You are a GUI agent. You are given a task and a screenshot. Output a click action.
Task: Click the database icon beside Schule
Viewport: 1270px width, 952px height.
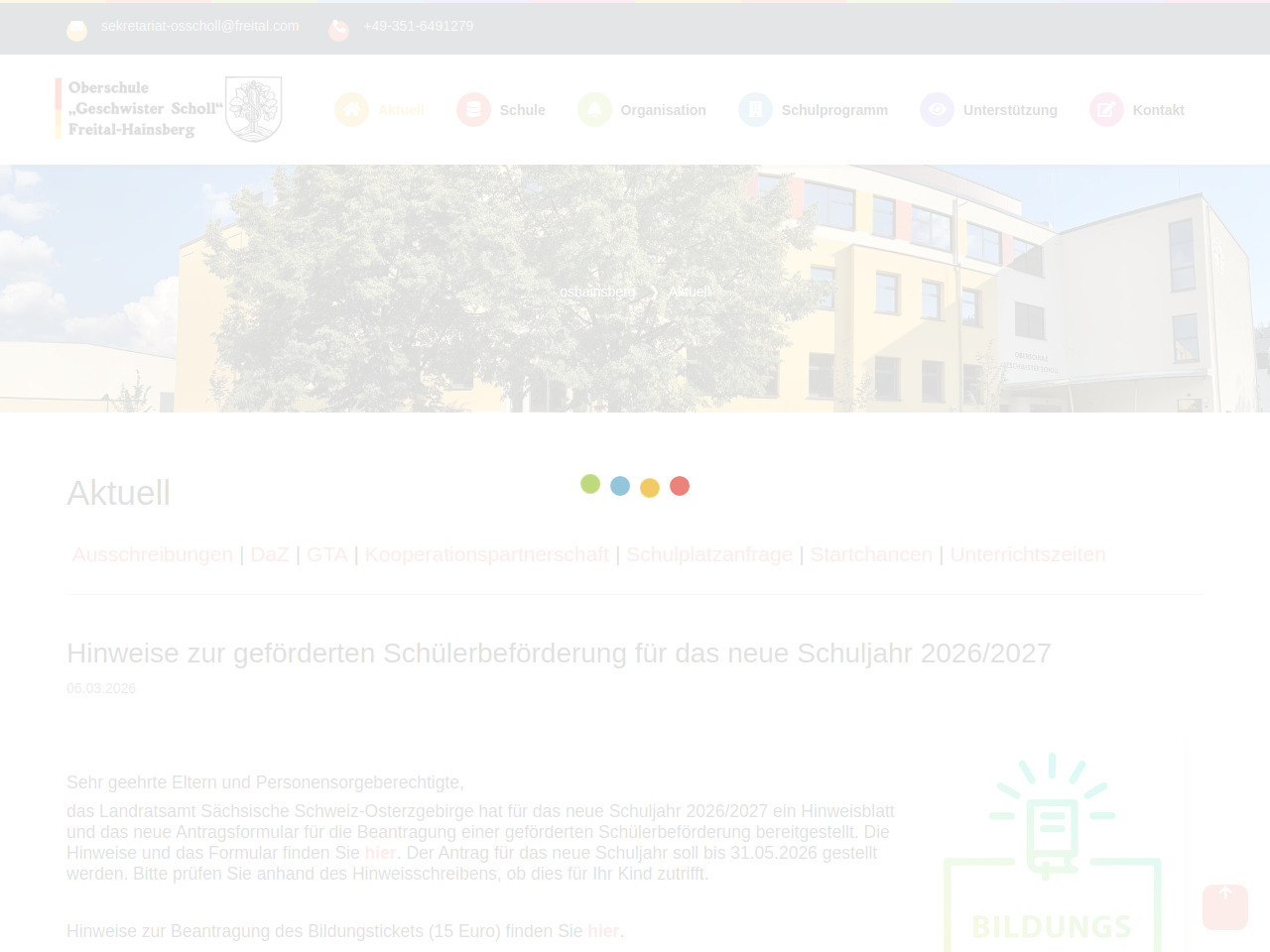[x=473, y=110]
